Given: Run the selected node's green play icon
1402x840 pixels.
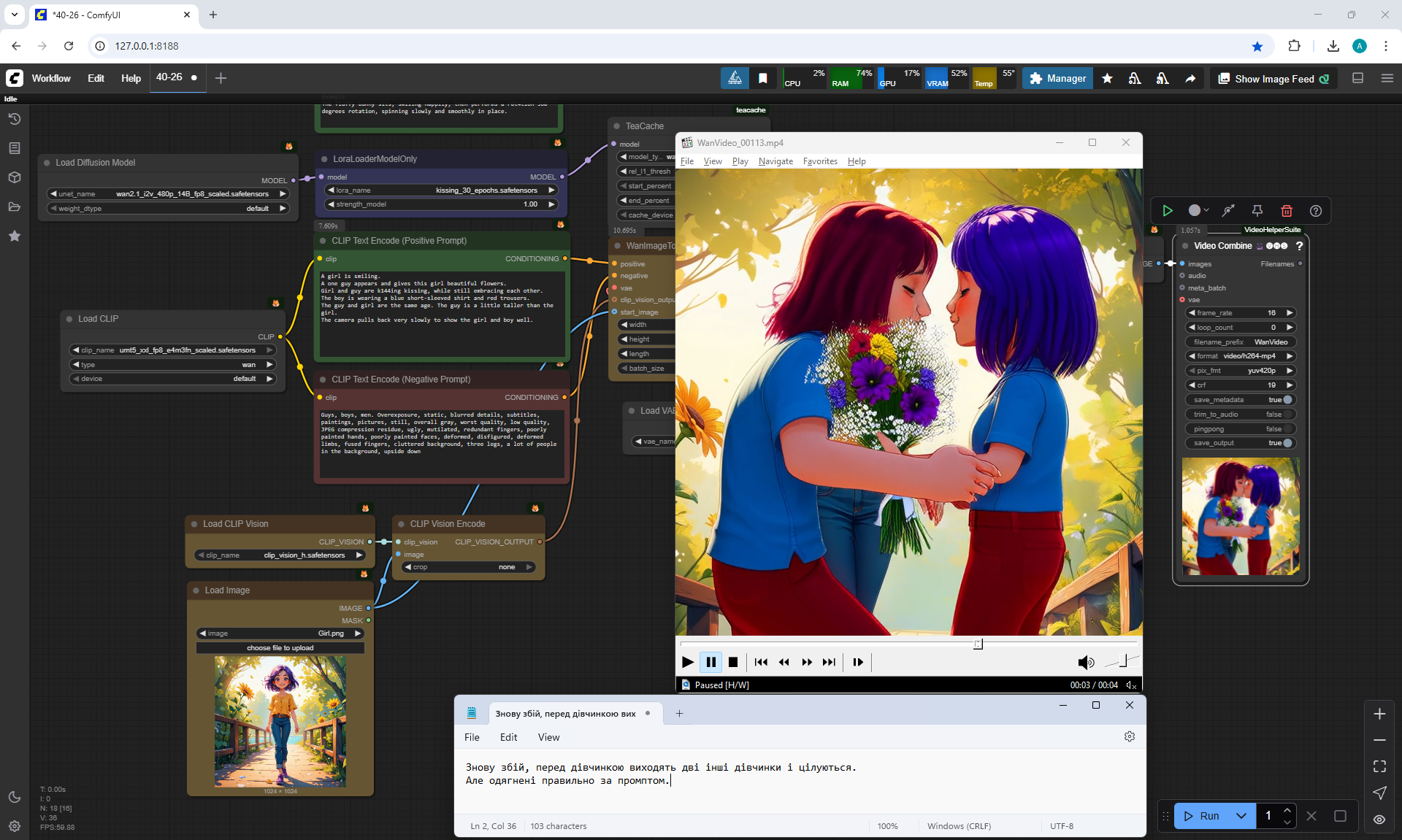Looking at the screenshot, I should pyautogui.click(x=1168, y=211).
